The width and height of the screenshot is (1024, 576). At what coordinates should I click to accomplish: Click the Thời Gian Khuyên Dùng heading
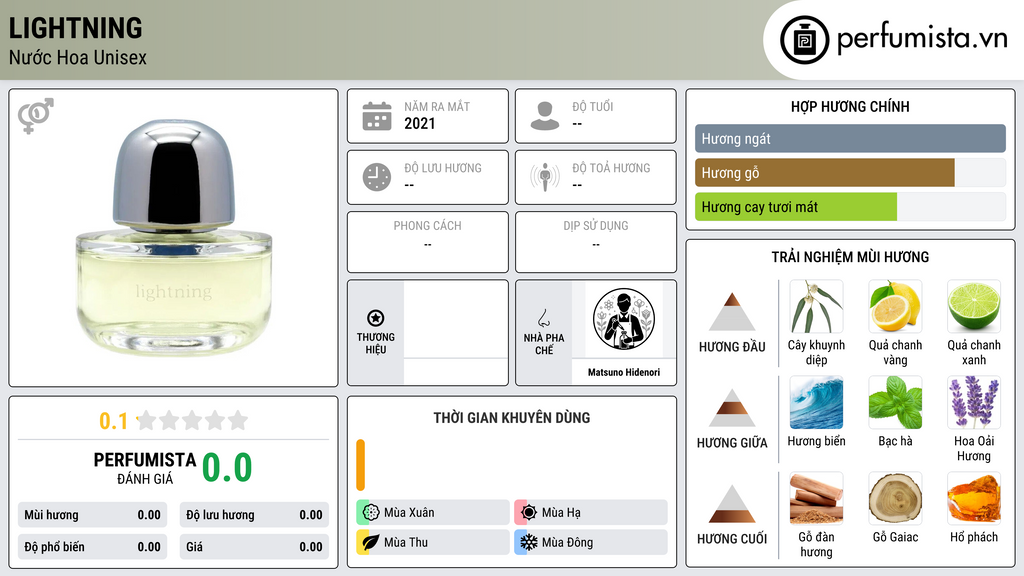pos(512,418)
